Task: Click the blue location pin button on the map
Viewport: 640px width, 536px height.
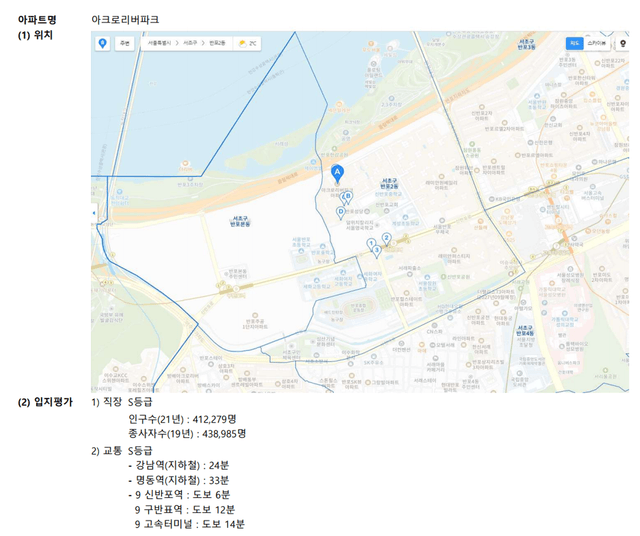Action: point(102,43)
